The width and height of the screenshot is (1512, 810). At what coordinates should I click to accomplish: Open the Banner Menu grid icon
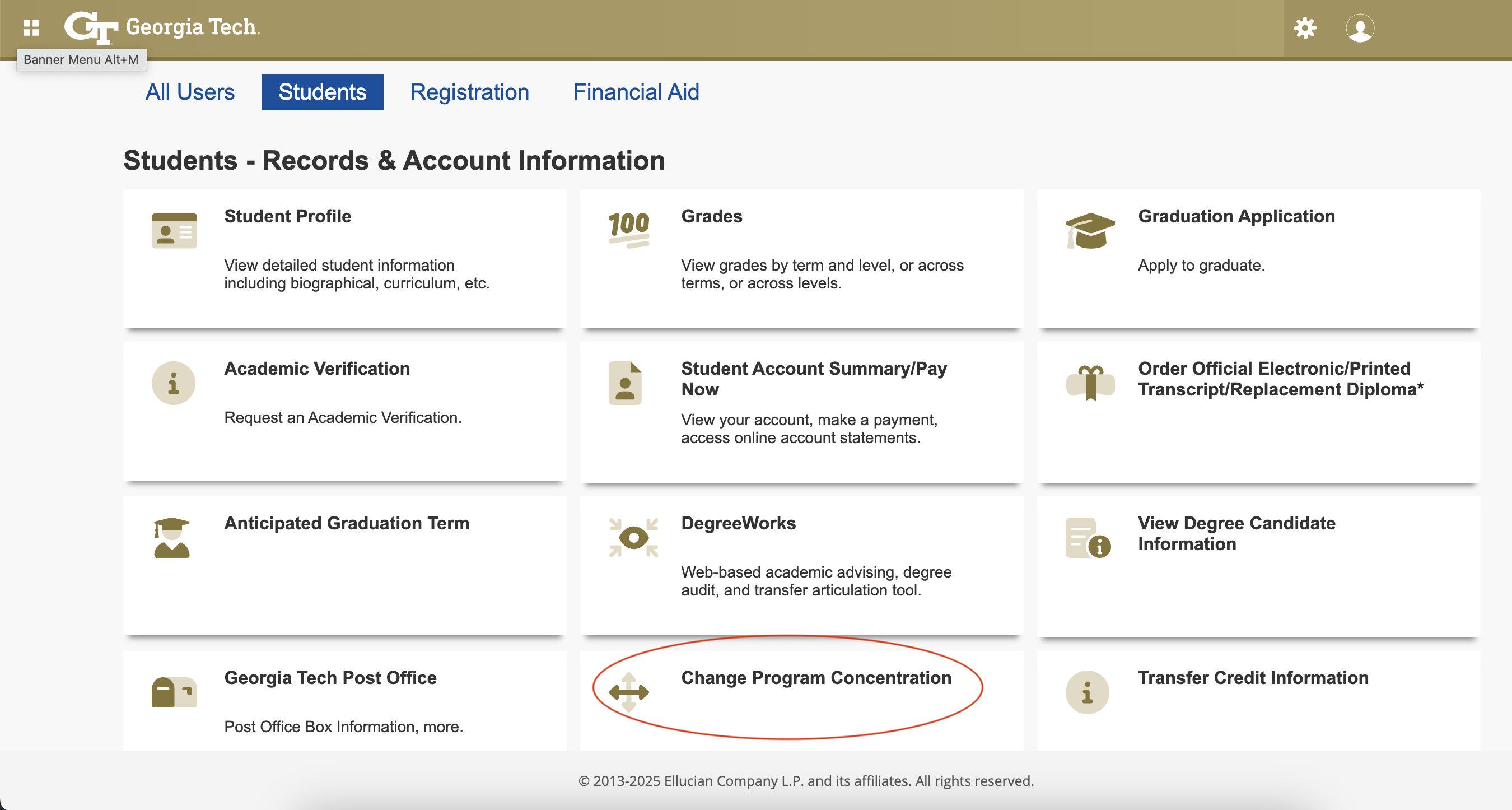(31, 27)
